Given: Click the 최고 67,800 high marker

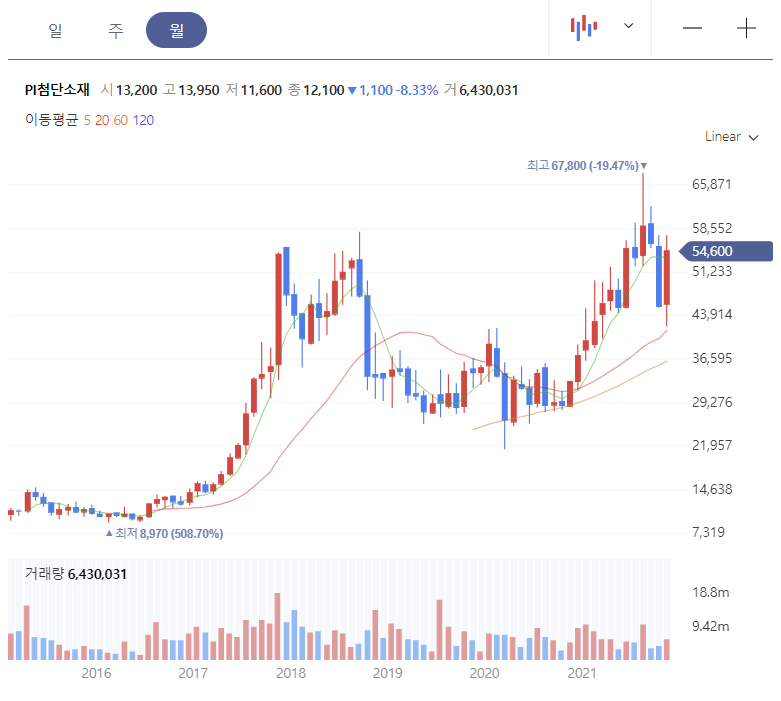Looking at the screenshot, I should 587,165.
